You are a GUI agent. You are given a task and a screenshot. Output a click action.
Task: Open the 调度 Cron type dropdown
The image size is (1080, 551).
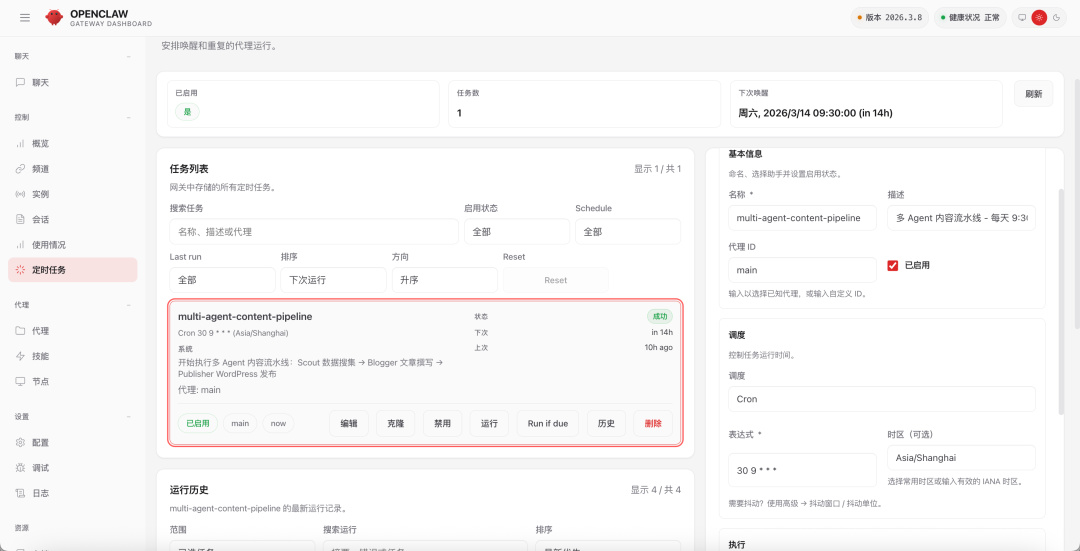point(882,399)
